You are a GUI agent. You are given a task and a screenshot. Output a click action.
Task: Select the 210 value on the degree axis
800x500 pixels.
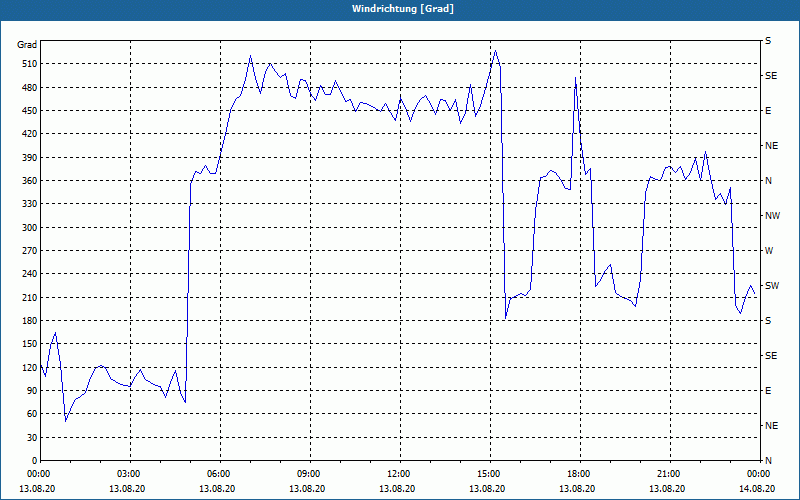30,297
